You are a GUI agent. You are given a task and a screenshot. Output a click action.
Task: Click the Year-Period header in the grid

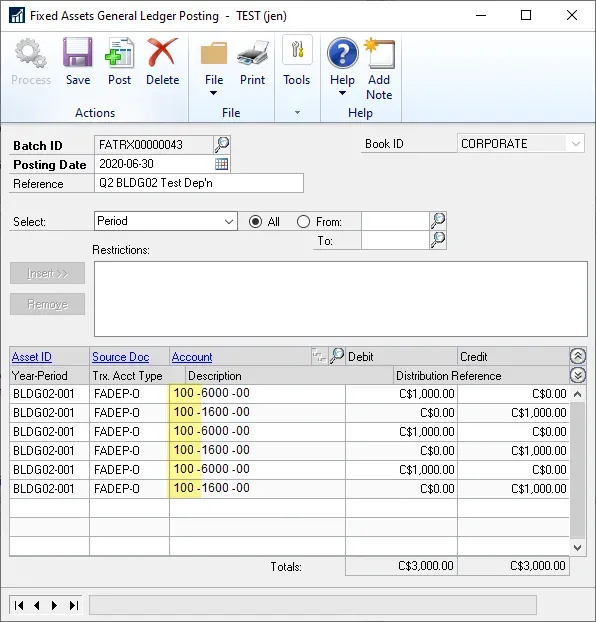50,376
